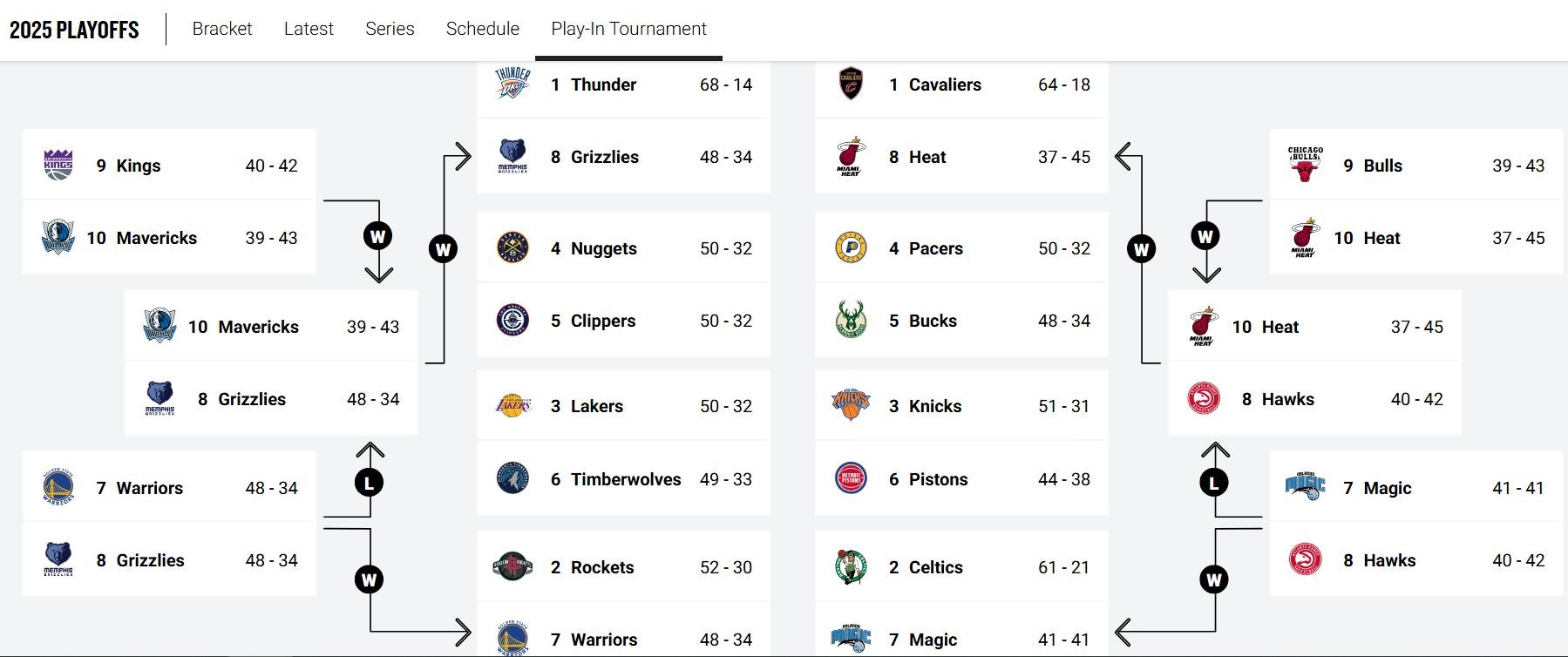Select the Denver Nuggets logo
This screenshot has width=1568, height=657.
512,247
